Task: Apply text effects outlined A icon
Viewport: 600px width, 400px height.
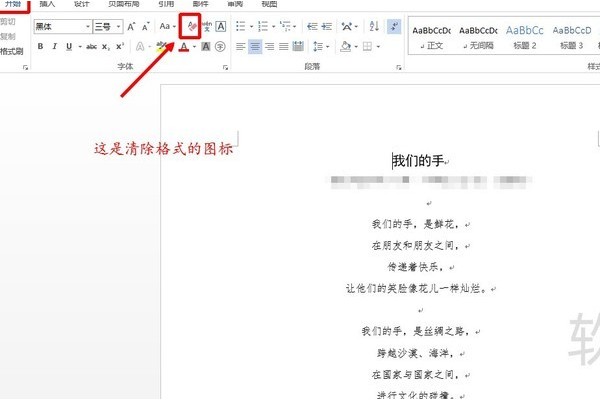Action: [x=140, y=47]
